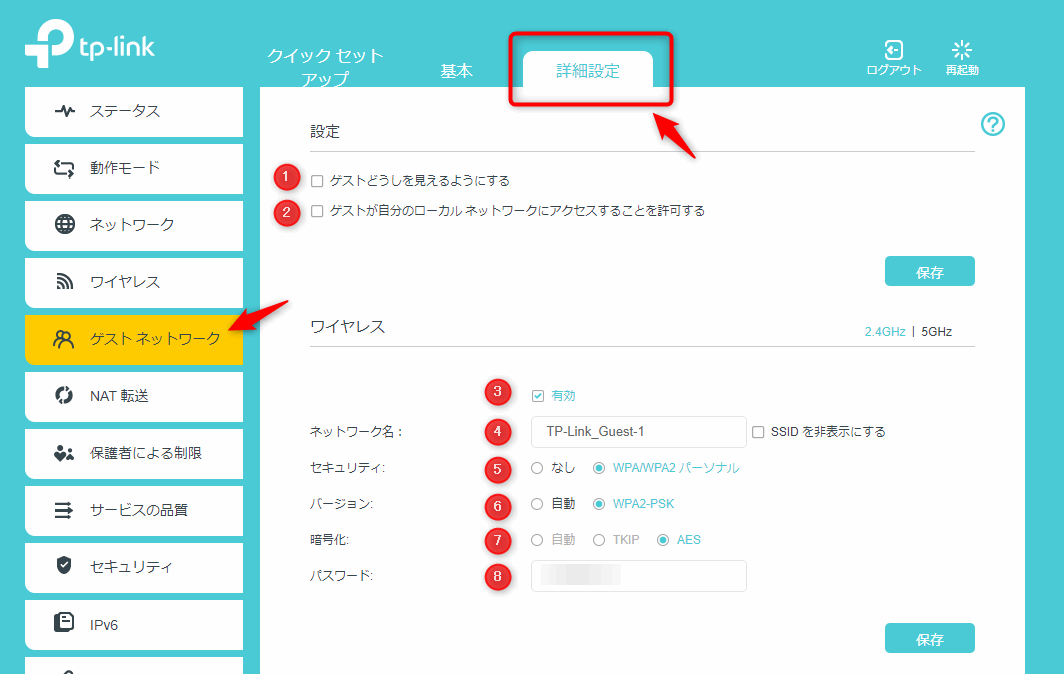Open ワイヤレス sidebar menu

pyautogui.click(x=134, y=282)
